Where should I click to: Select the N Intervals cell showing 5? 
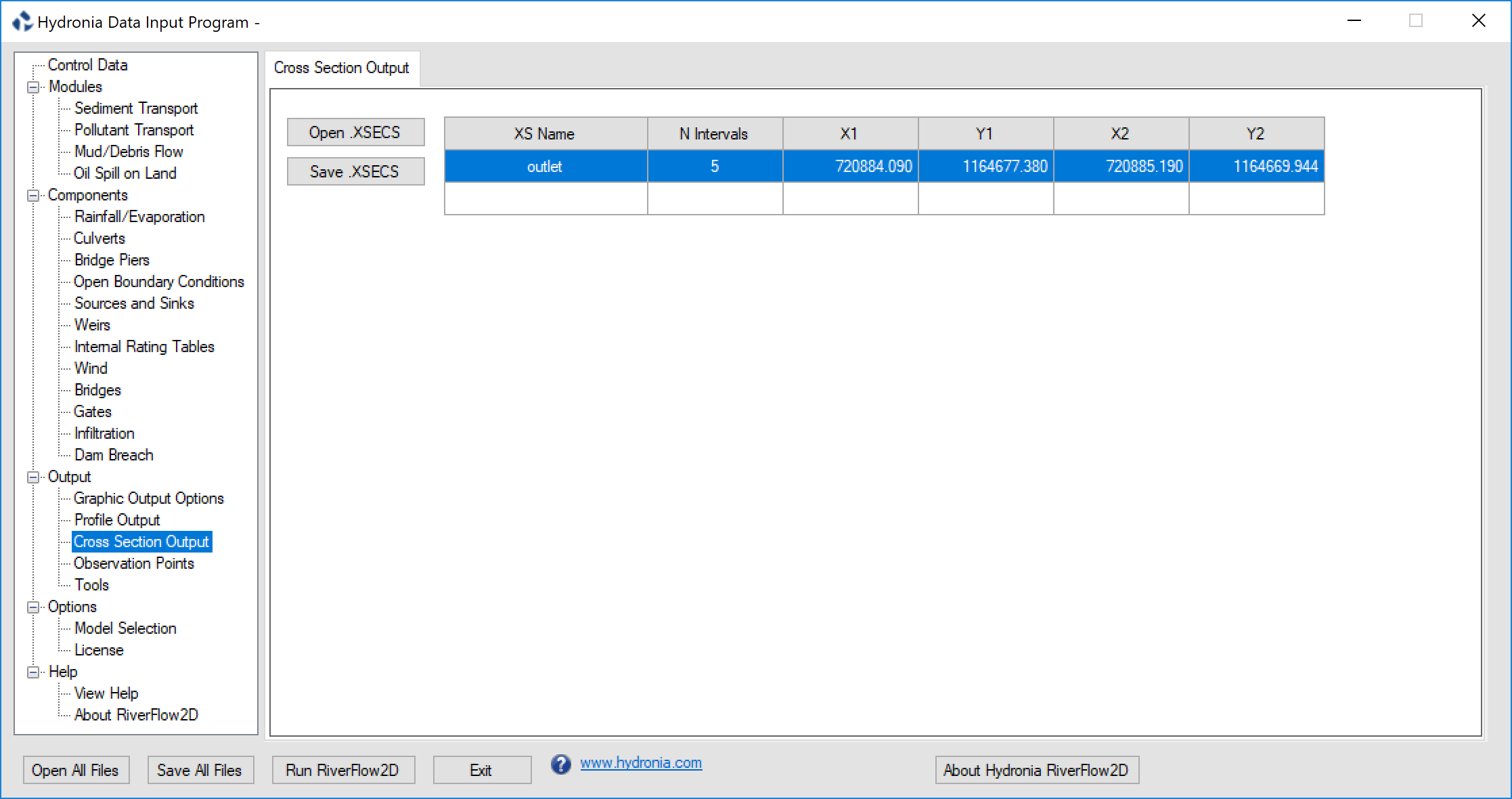(715, 167)
